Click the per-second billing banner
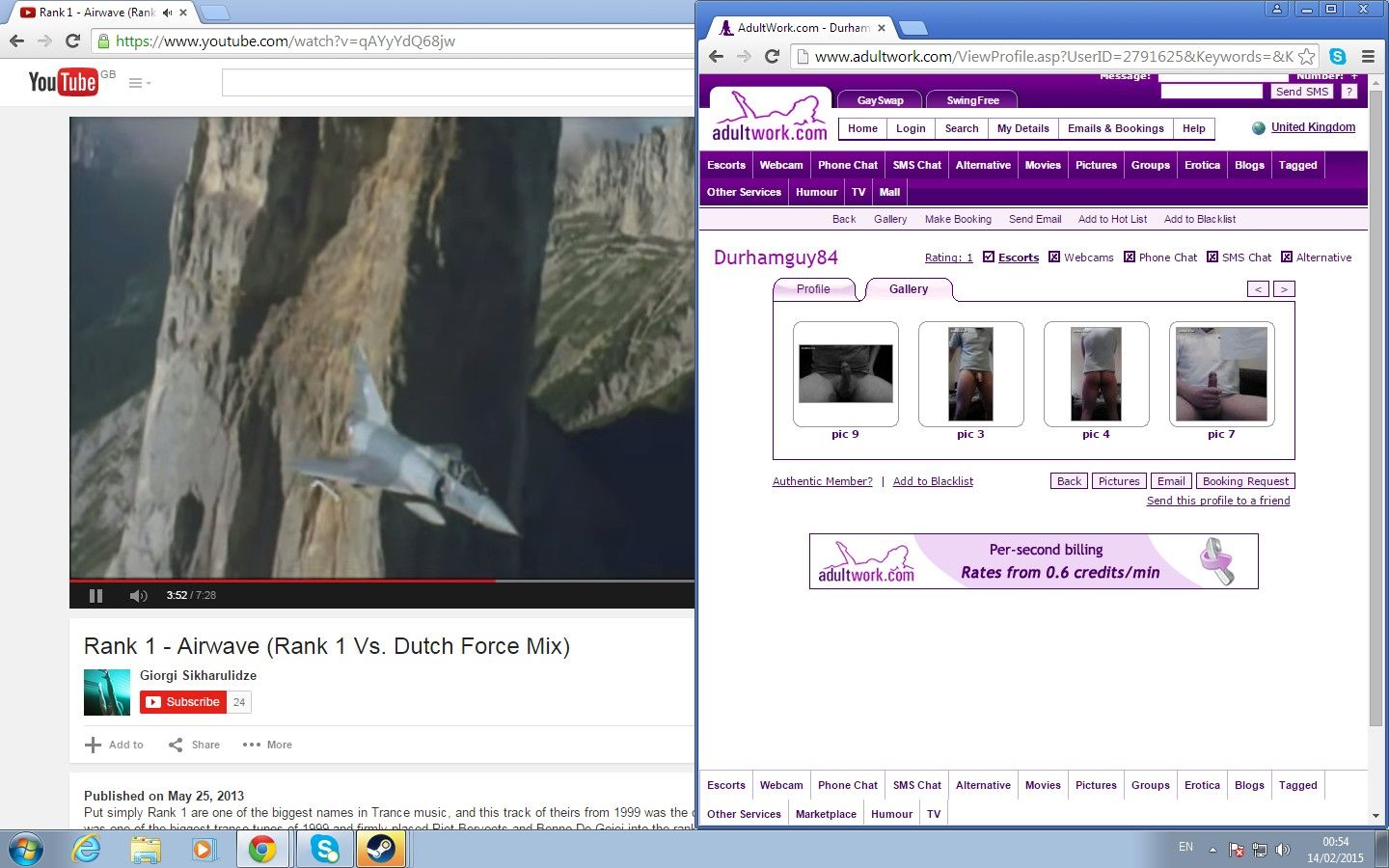Image resolution: width=1389 pixels, height=868 pixels. [x=1034, y=561]
